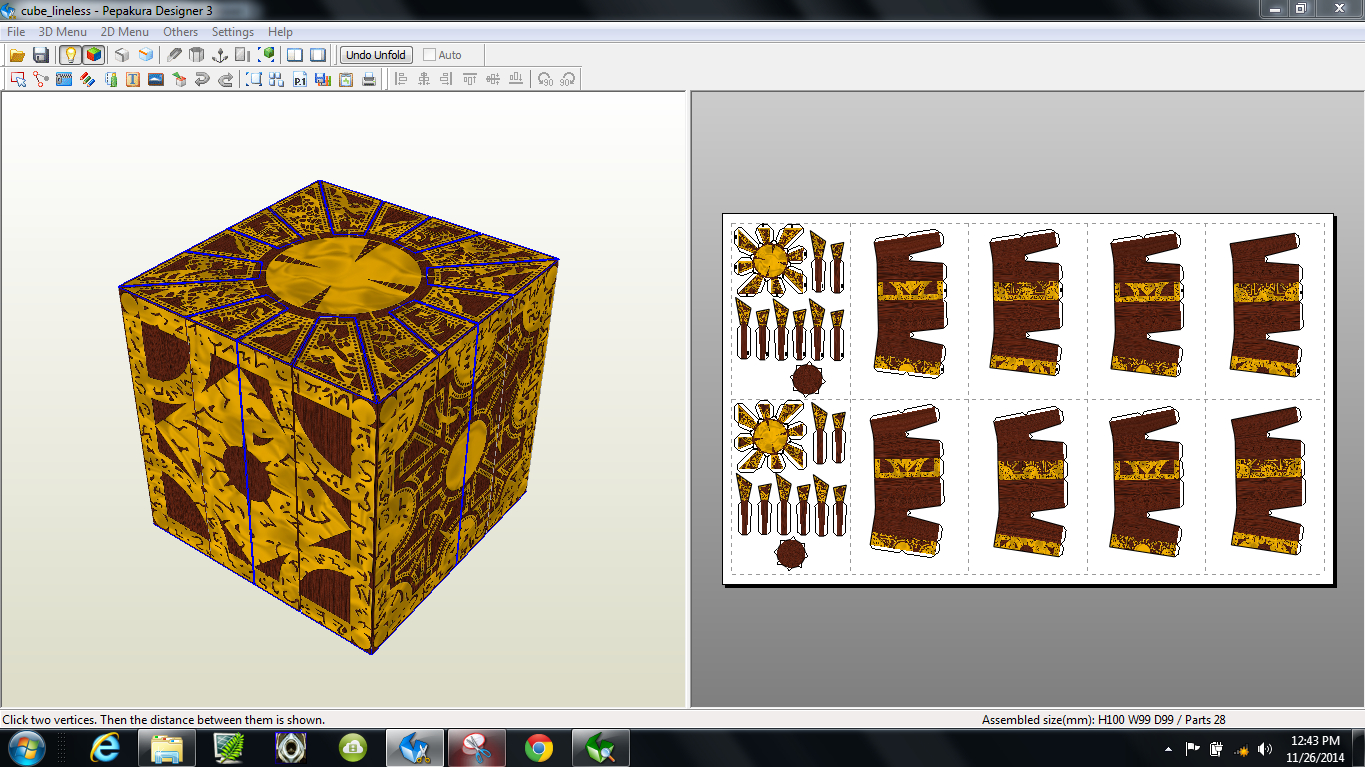Image resolution: width=1365 pixels, height=767 pixels.
Task: Click the align top icon
Action: [470, 79]
